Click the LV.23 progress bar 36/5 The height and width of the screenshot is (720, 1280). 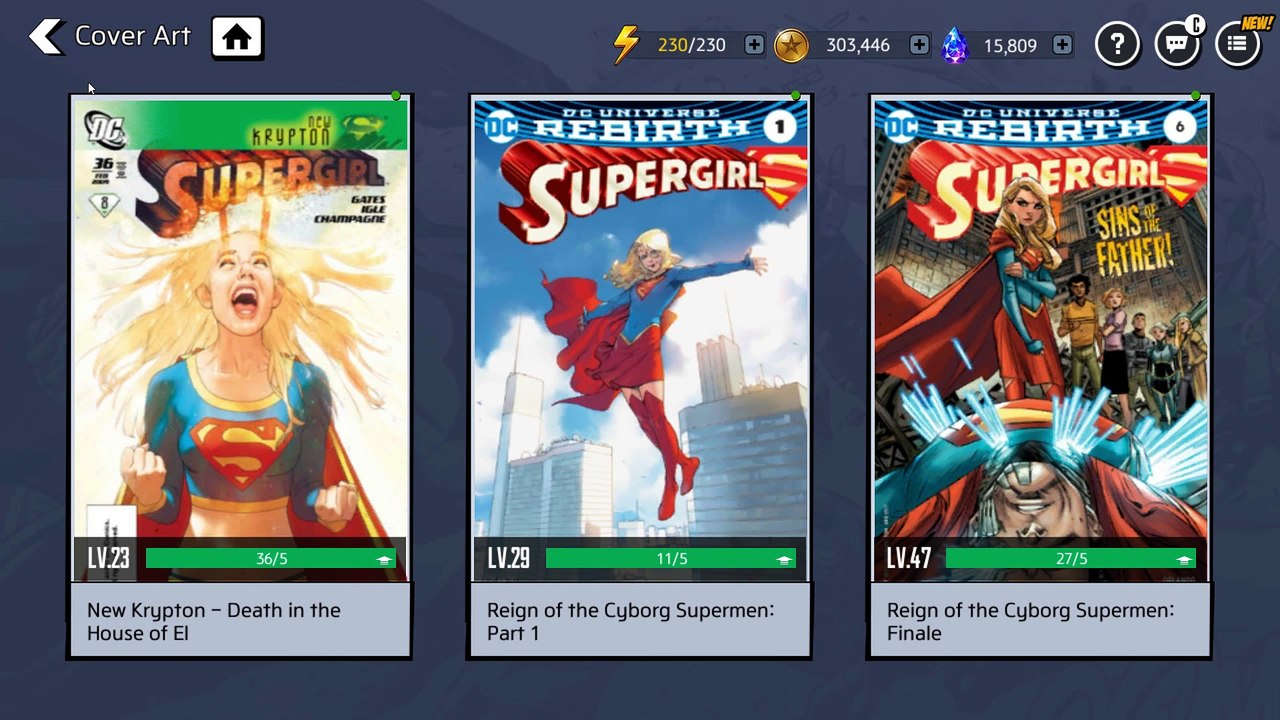pyautogui.click(x=270, y=559)
